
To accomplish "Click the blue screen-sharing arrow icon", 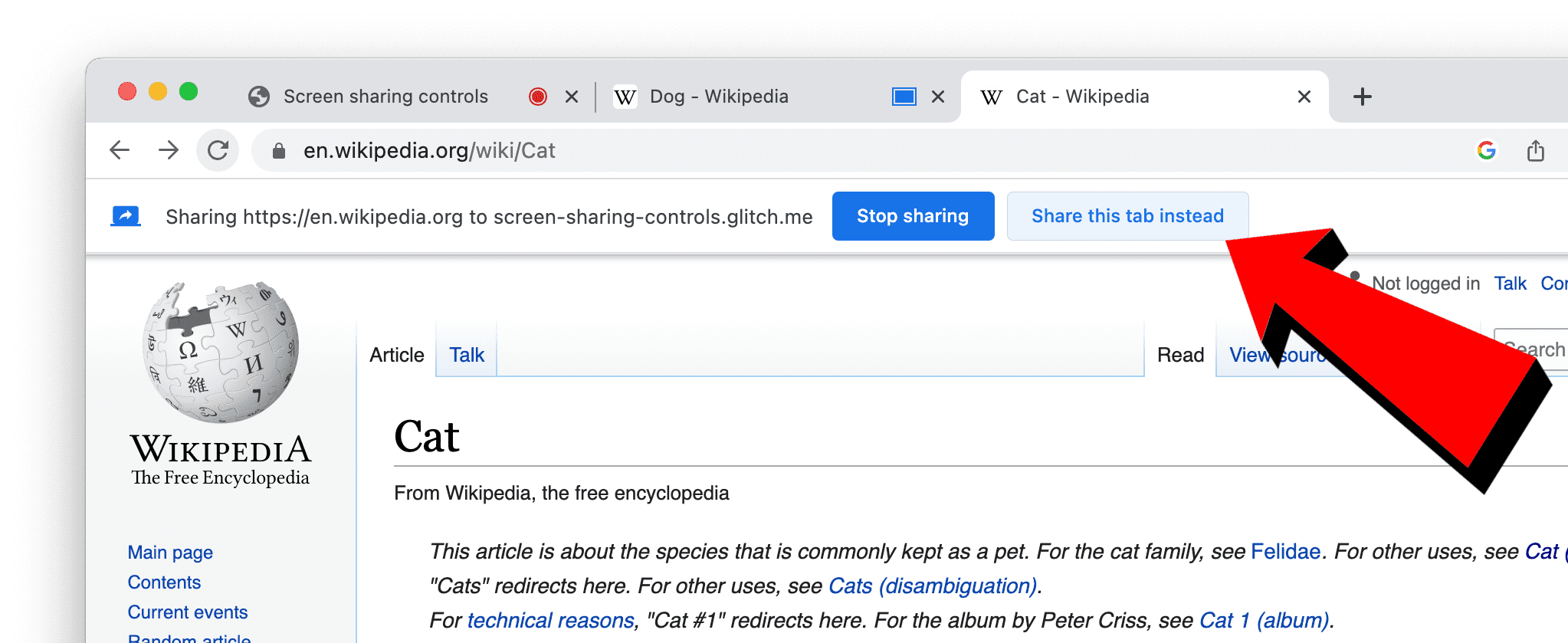I will (x=126, y=215).
